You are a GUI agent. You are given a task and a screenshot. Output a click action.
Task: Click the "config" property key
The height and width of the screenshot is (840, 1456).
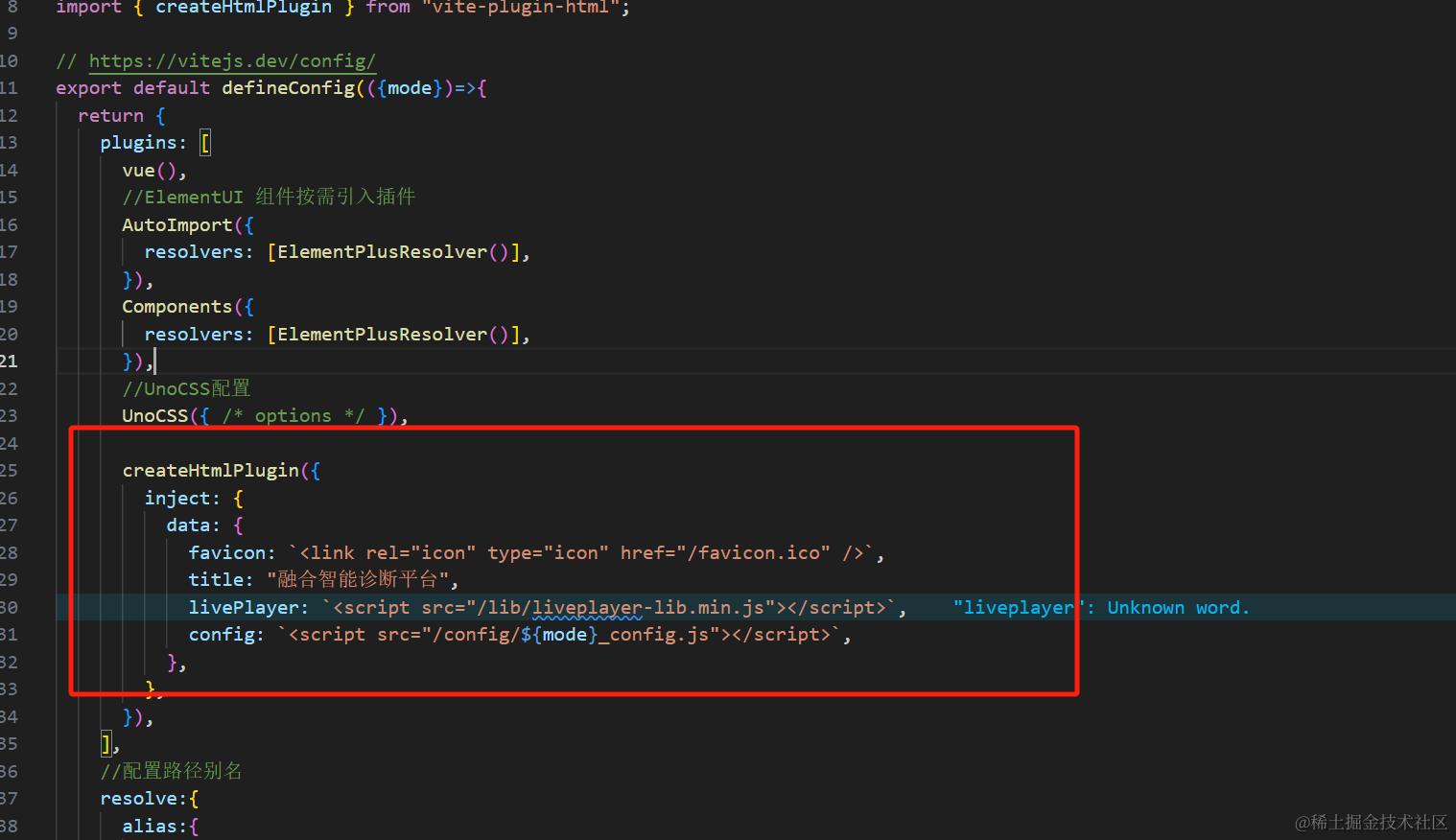(x=222, y=635)
